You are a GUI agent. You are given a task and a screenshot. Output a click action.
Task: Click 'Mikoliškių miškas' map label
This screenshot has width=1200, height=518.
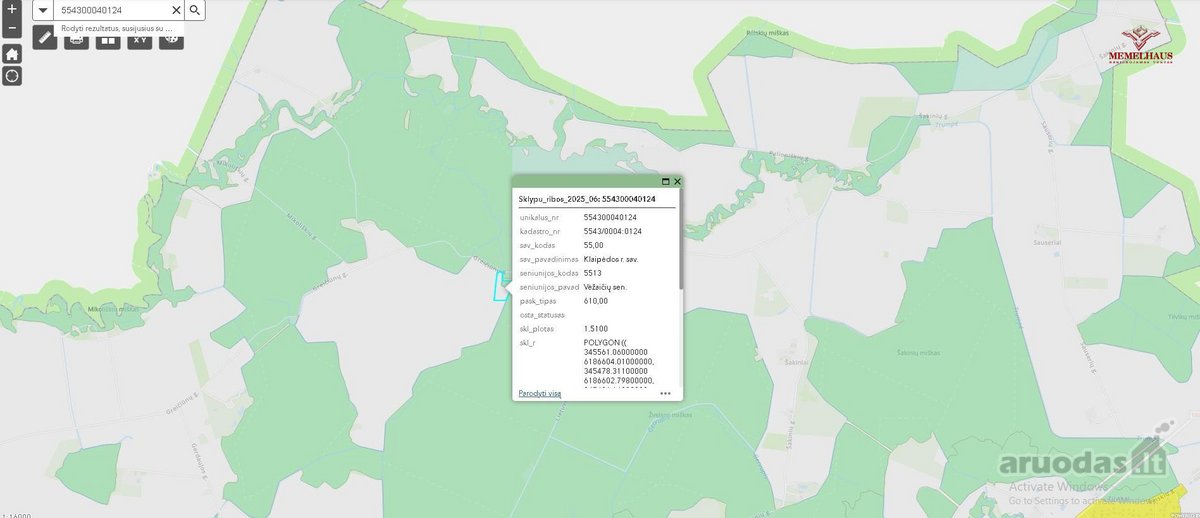pos(113,310)
